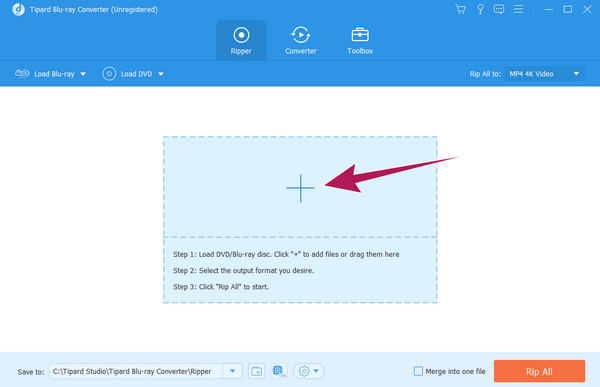Open the gear settings dropdown
Viewport: 600px width, 387px height.
coord(309,371)
